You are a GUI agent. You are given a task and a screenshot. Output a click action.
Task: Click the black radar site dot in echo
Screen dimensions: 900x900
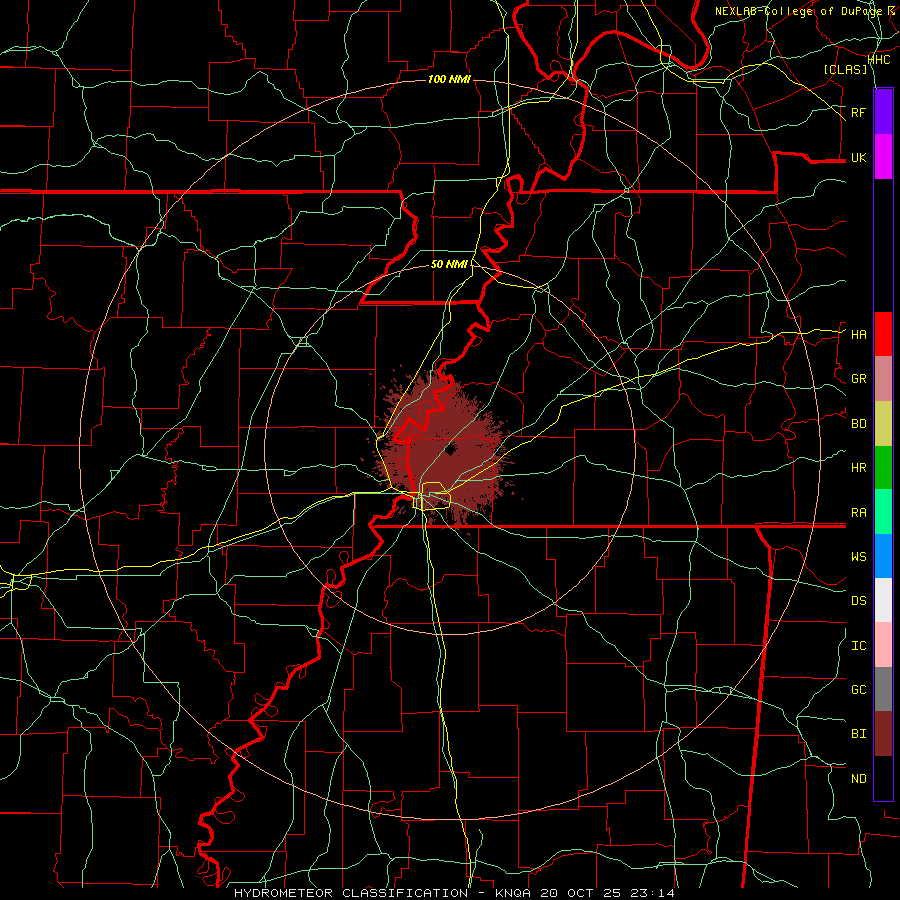tap(450, 449)
